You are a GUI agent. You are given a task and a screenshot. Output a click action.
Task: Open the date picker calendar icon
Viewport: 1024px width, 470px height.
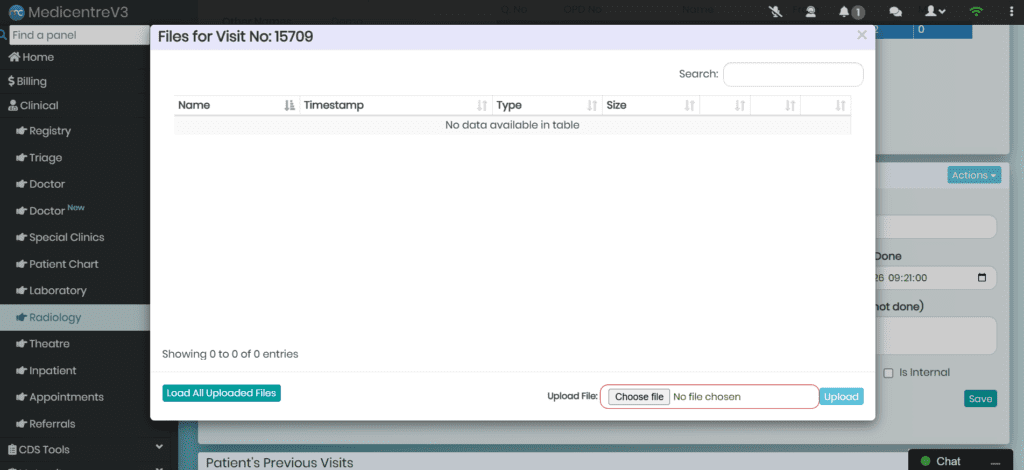click(x=982, y=277)
